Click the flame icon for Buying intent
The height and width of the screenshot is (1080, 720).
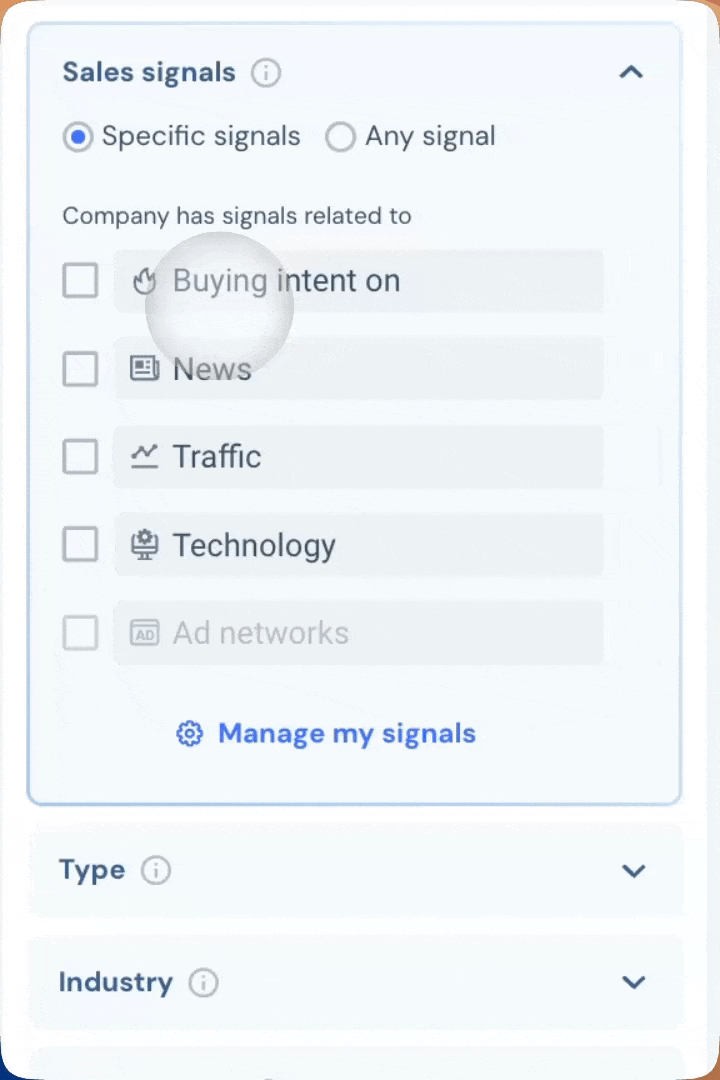[x=144, y=281]
